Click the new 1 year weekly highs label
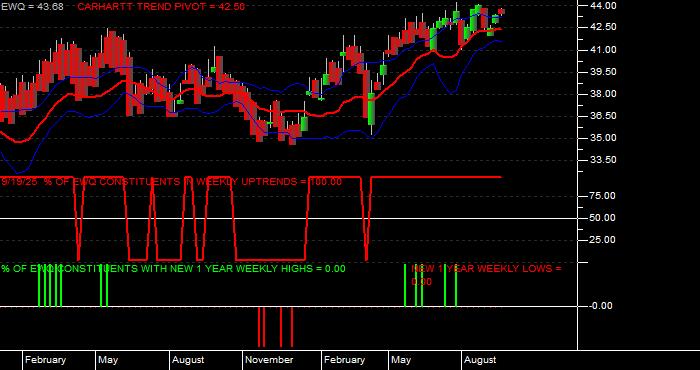Image resolution: width=700 pixels, height=370 pixels. click(x=174, y=269)
